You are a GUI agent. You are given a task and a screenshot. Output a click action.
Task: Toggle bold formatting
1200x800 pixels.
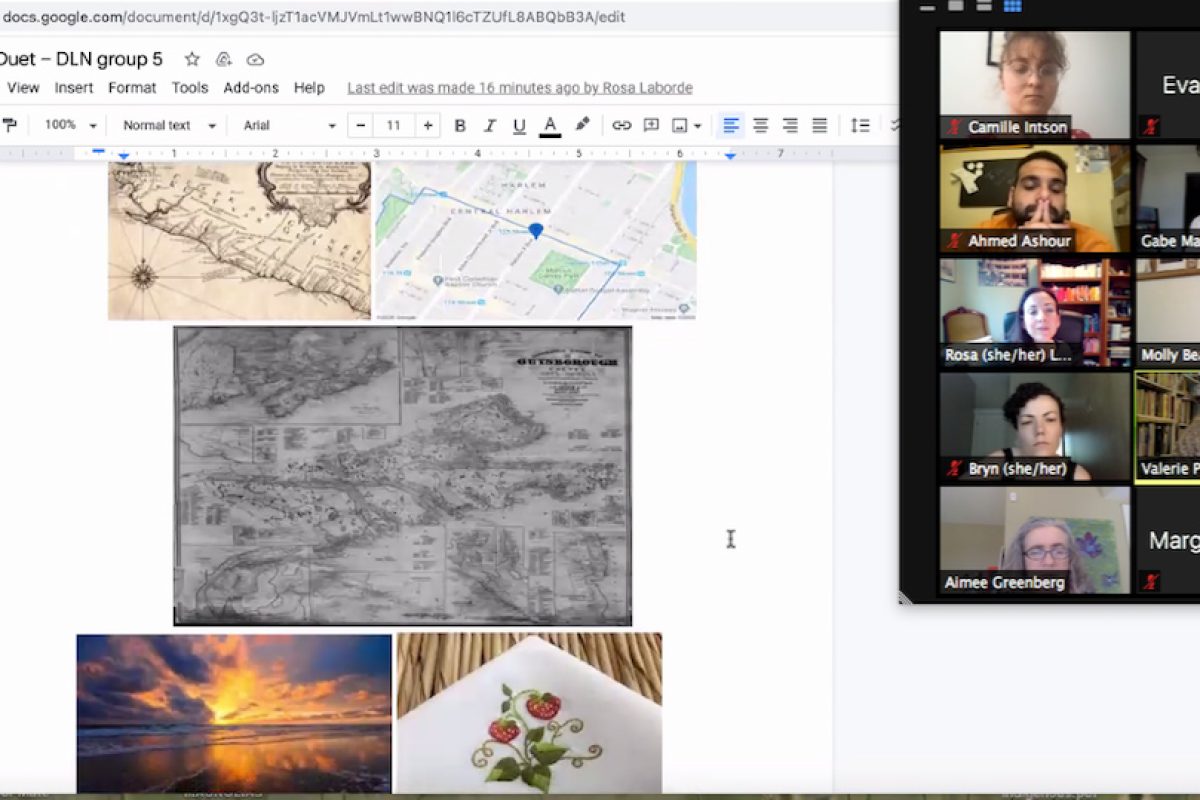(460, 126)
